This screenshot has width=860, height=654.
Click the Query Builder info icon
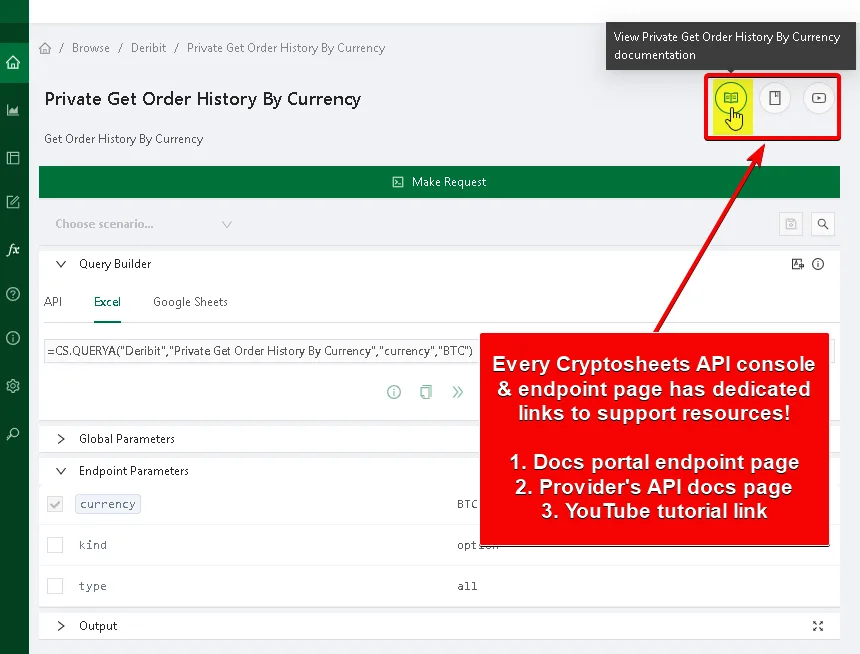818,264
